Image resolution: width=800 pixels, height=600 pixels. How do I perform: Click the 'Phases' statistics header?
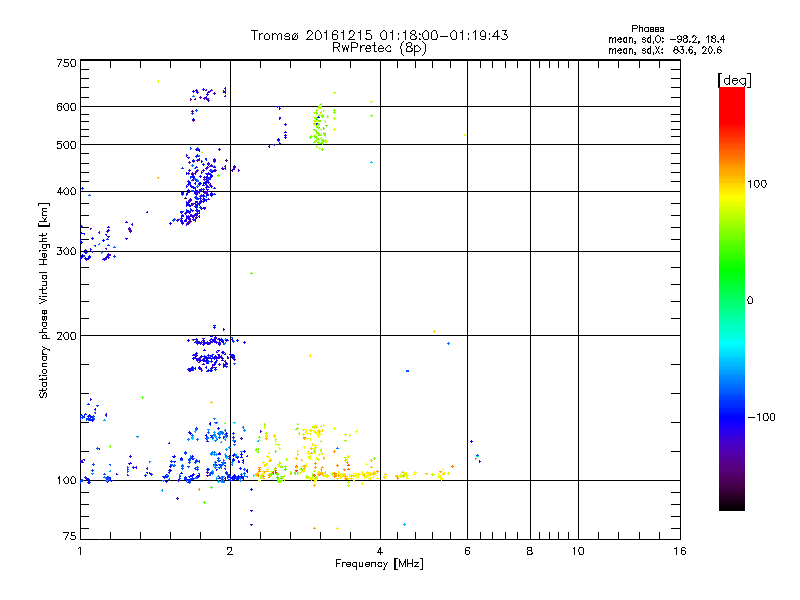(x=647, y=29)
